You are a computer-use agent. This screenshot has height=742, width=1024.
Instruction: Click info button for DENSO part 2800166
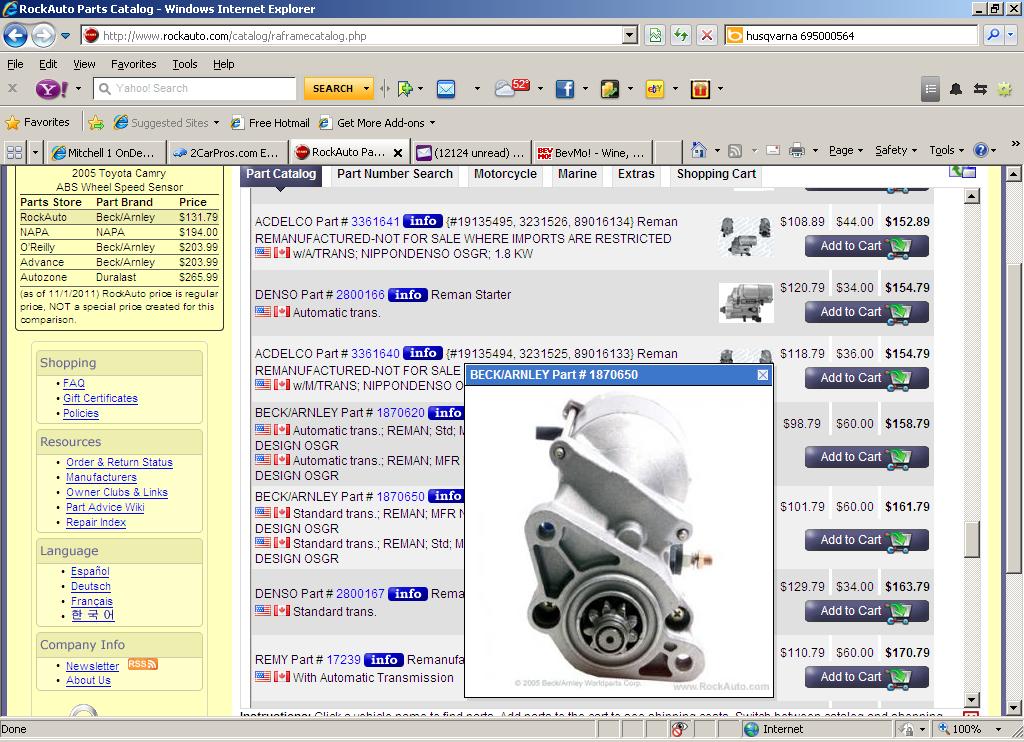[x=407, y=295]
